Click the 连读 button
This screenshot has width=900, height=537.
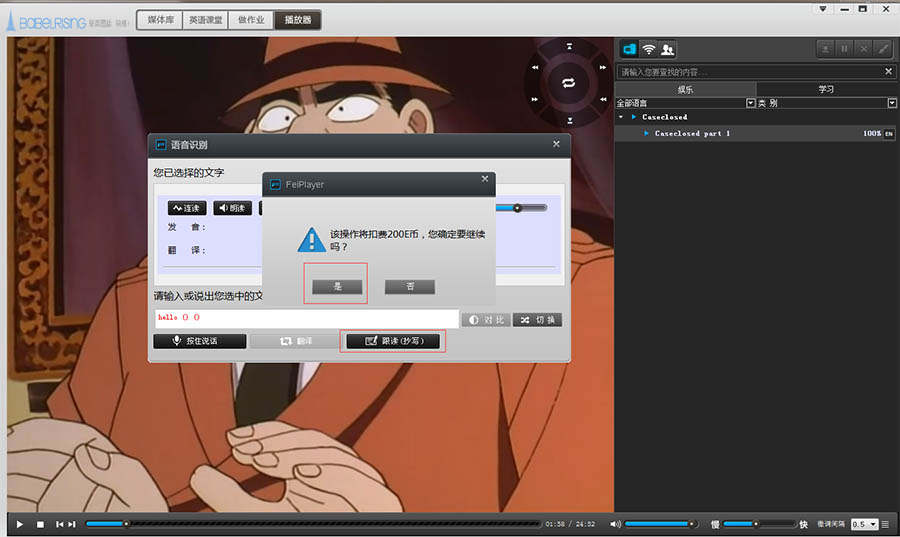(187, 208)
